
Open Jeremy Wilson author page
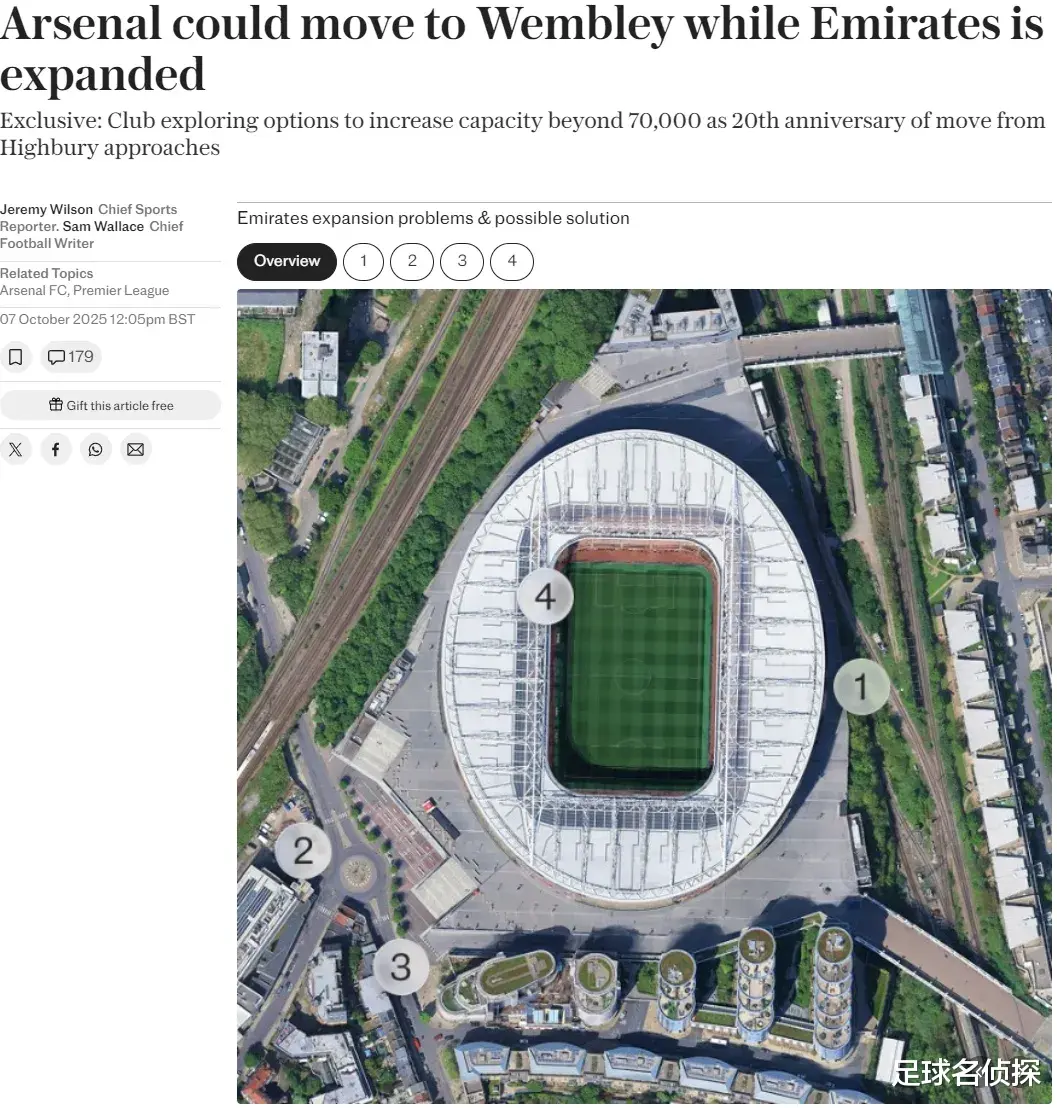[x=47, y=209]
